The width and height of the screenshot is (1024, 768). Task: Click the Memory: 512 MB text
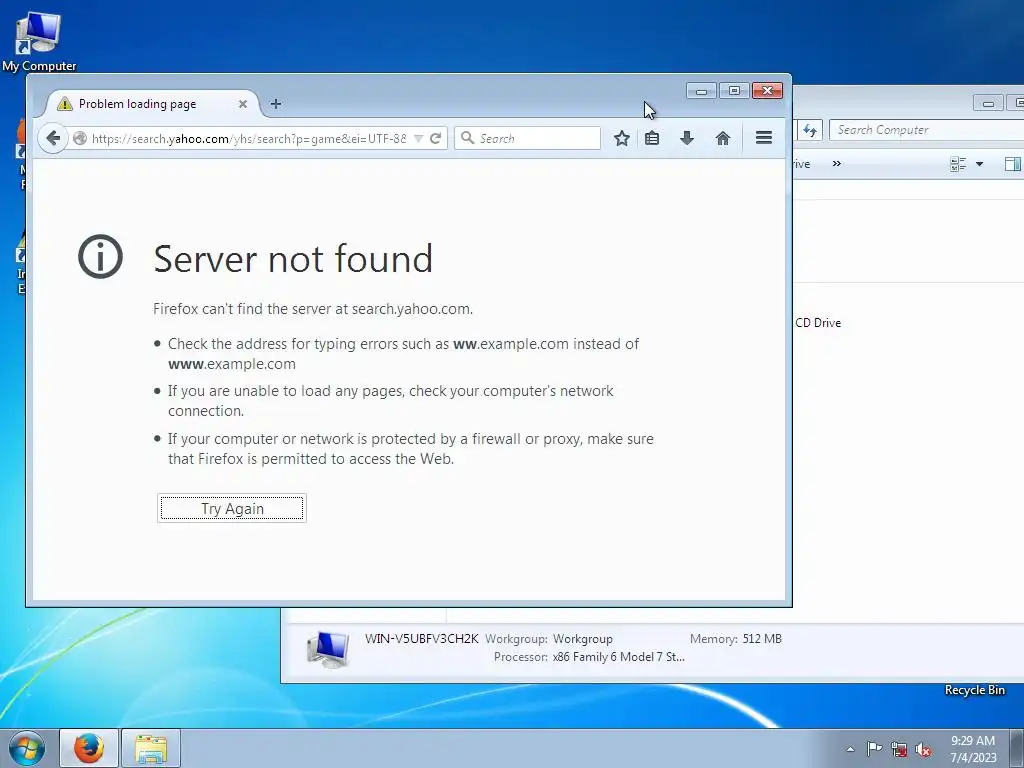735,639
